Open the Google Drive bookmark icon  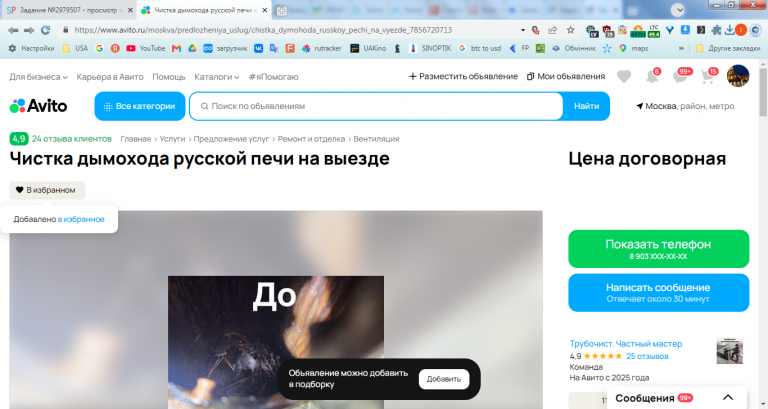[192, 48]
